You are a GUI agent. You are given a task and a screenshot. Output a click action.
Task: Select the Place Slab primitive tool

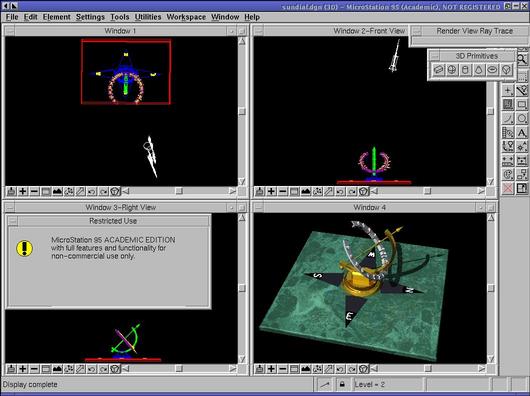point(438,70)
